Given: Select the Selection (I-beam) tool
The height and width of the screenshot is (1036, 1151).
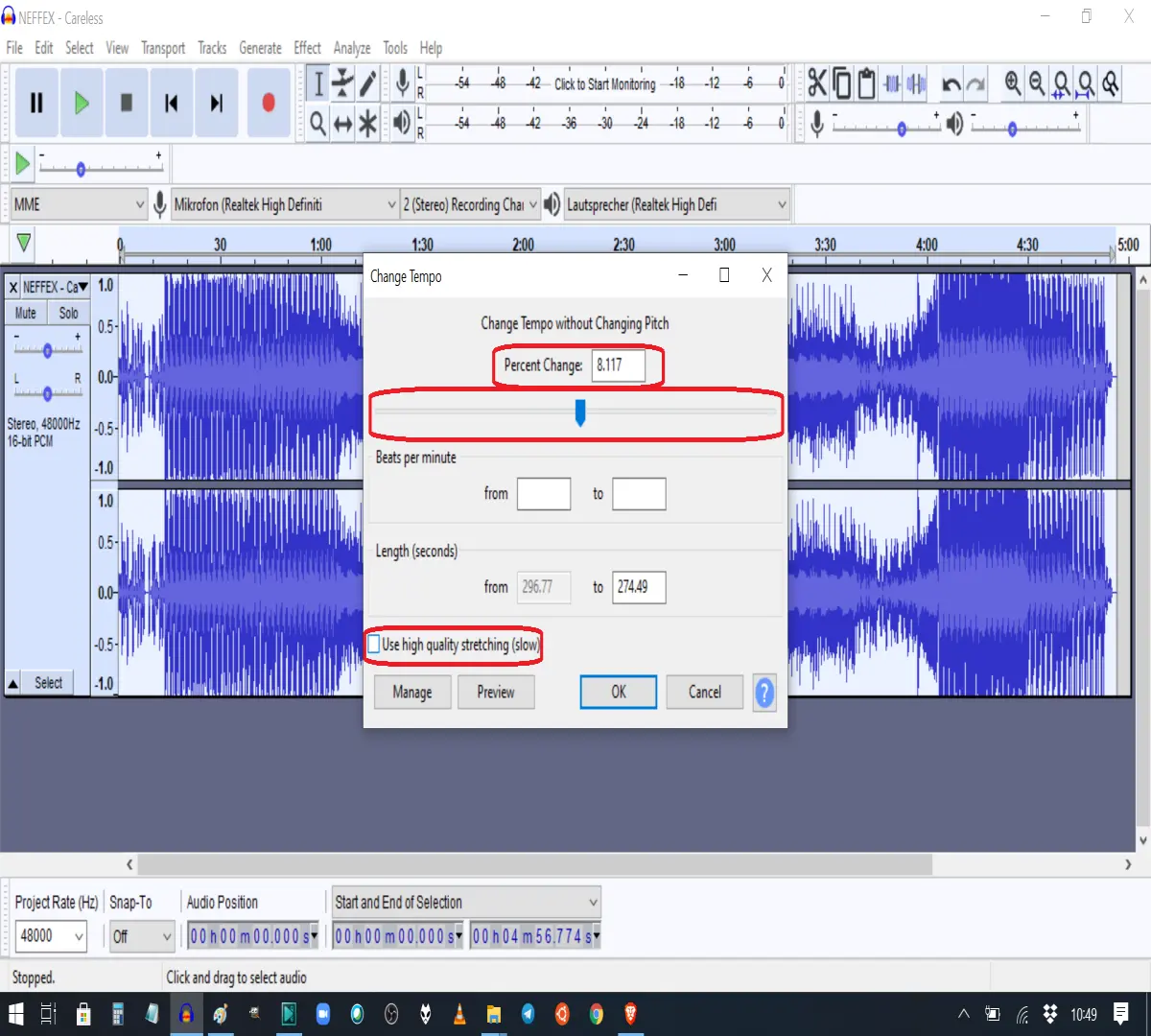Looking at the screenshot, I should 318,83.
